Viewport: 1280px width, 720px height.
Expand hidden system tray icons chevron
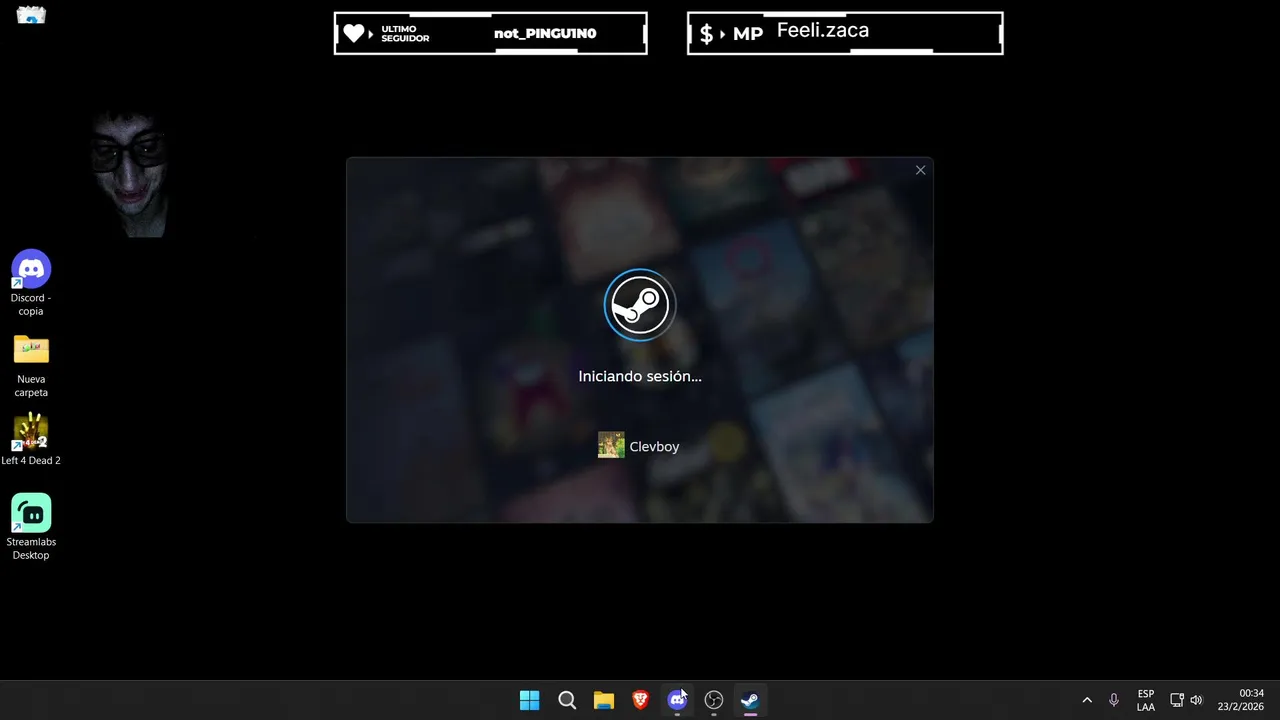click(1087, 700)
